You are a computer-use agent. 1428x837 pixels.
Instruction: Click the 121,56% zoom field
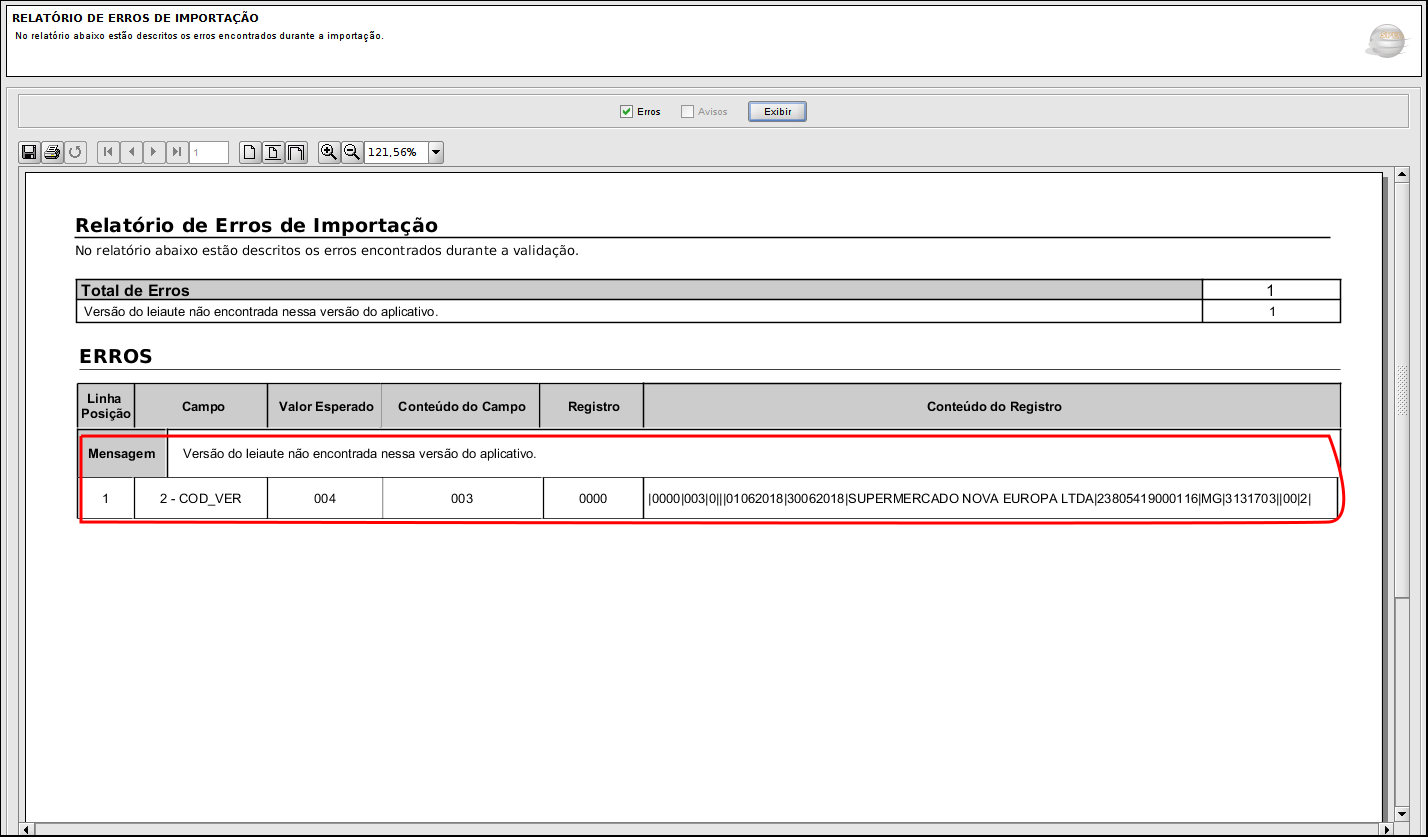pyautogui.click(x=396, y=152)
